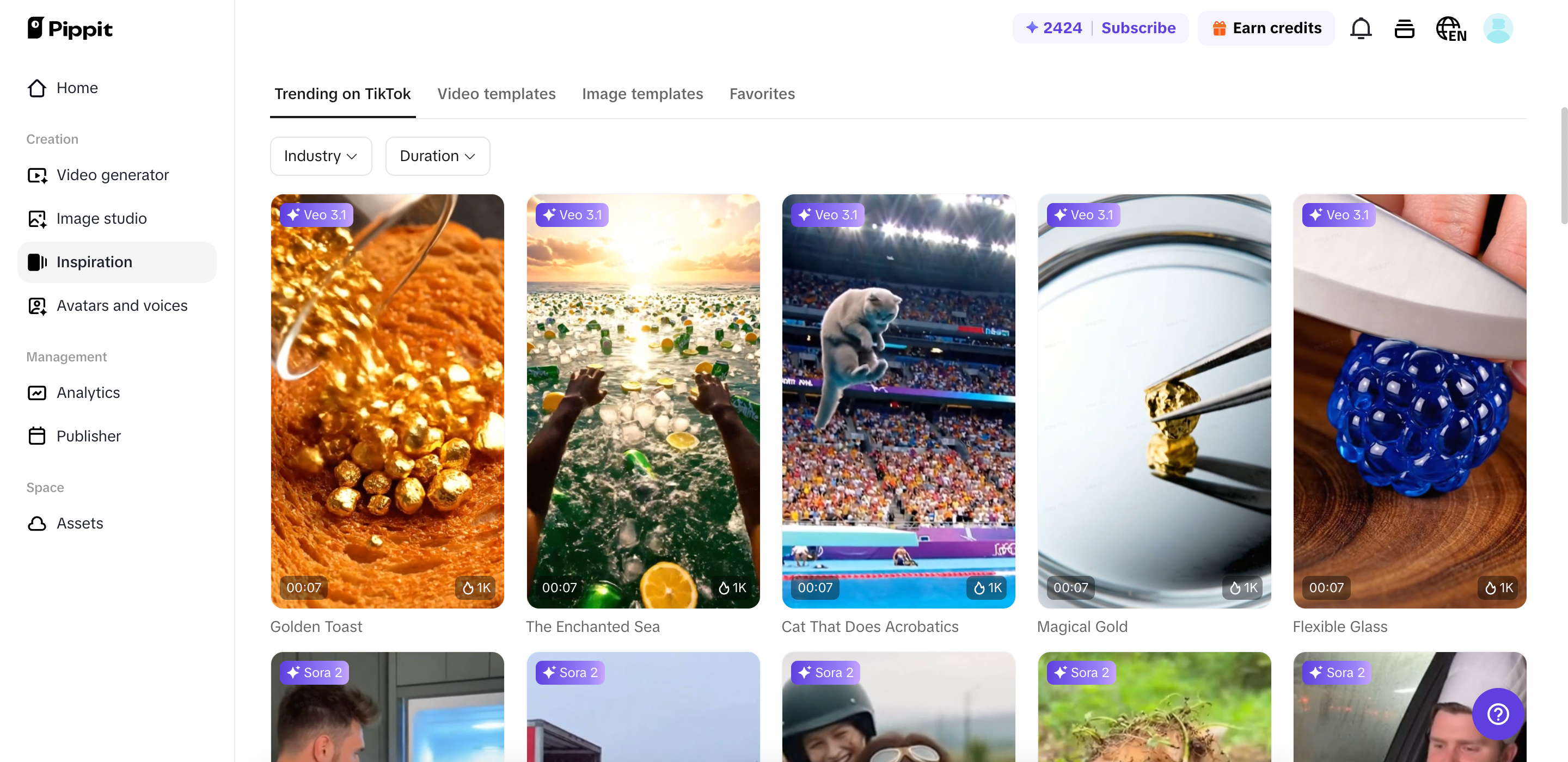Switch to the Image templates tab
Screen dimensions: 1568x762
pos(642,94)
